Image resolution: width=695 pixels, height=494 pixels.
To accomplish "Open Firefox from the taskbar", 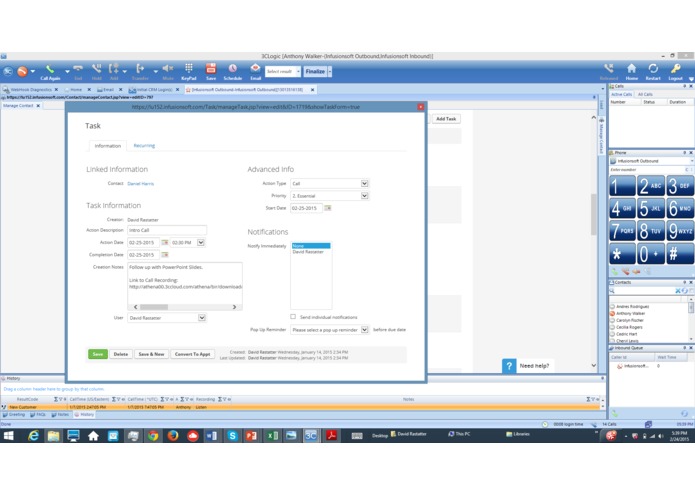I will pyautogui.click(x=173, y=436).
